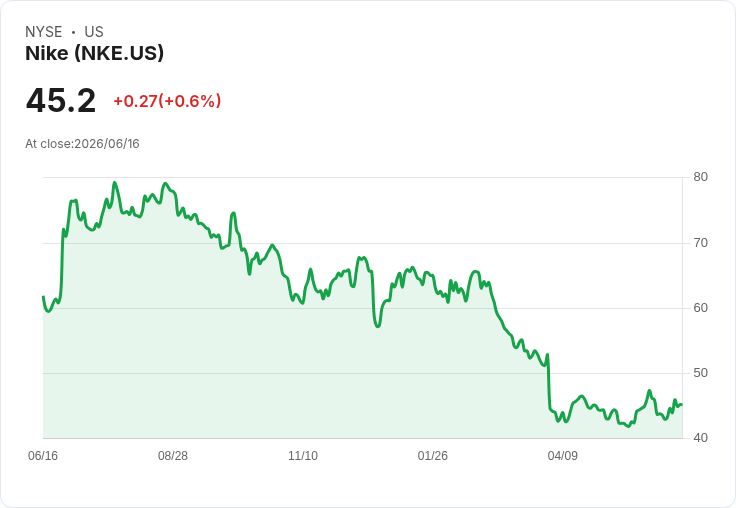Click the dot separator between NYSE and US
Screen dimensions: 736x508
click(x=73, y=32)
